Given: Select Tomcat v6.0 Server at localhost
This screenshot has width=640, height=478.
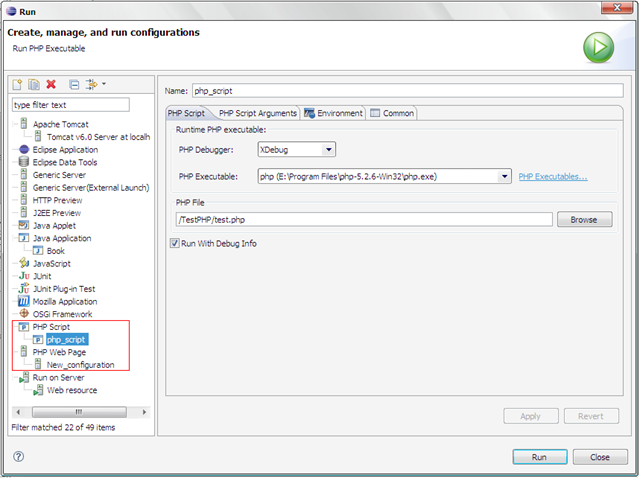Looking at the screenshot, I should click(98, 137).
